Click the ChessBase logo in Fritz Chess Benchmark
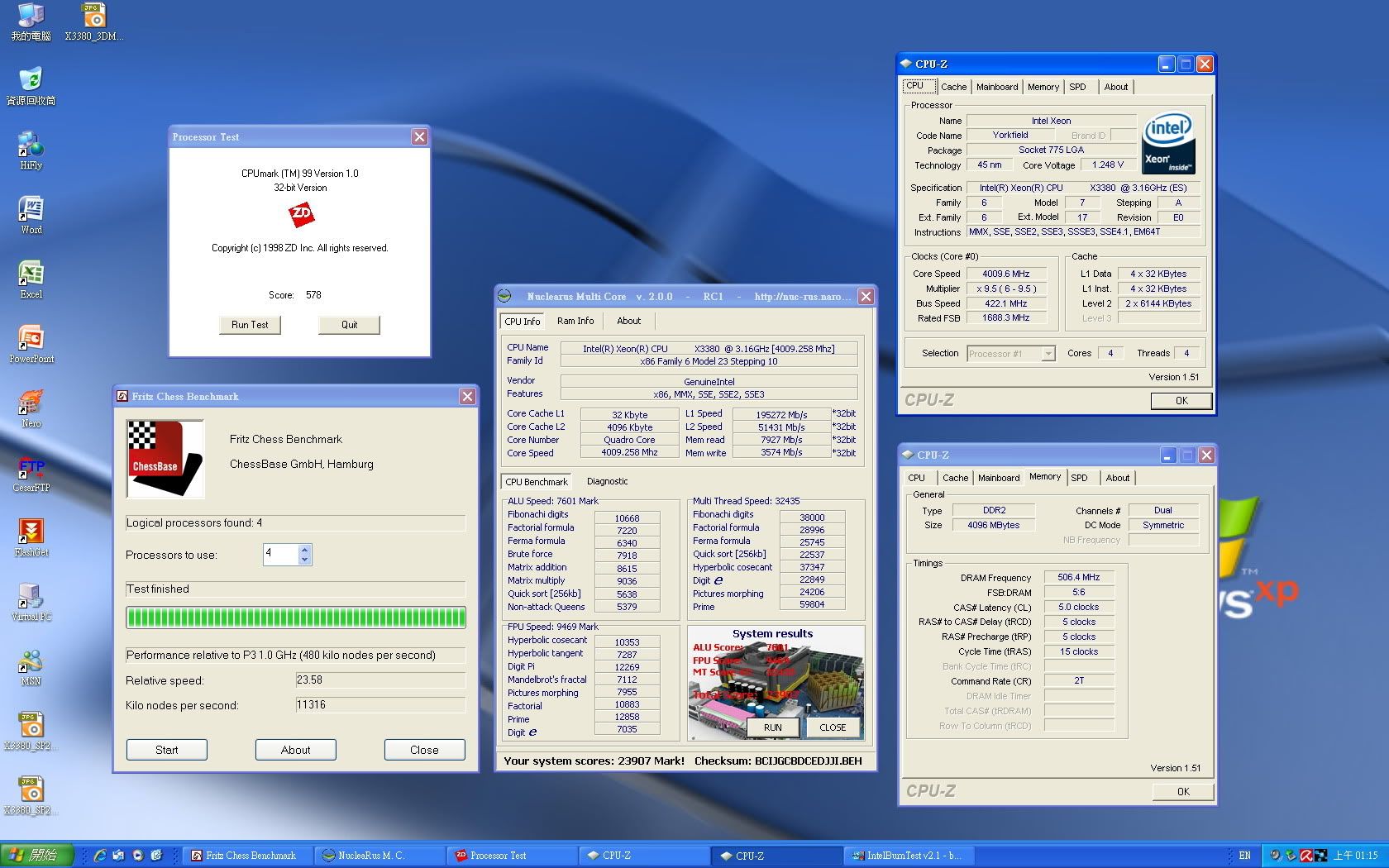The image size is (1389, 868). pos(165,459)
